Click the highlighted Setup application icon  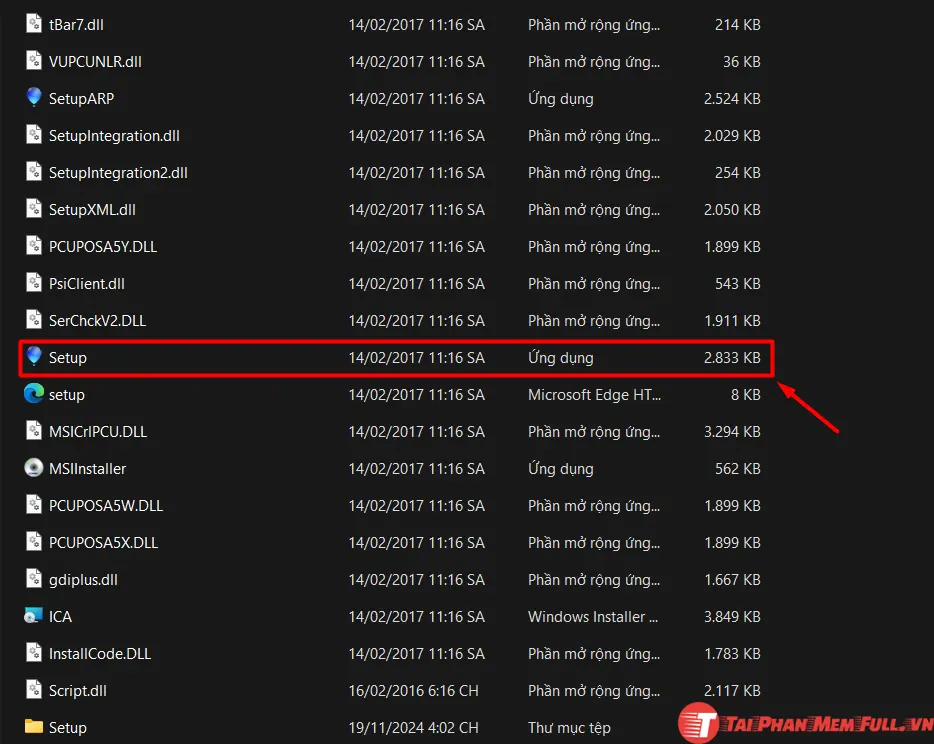click(x=34, y=357)
